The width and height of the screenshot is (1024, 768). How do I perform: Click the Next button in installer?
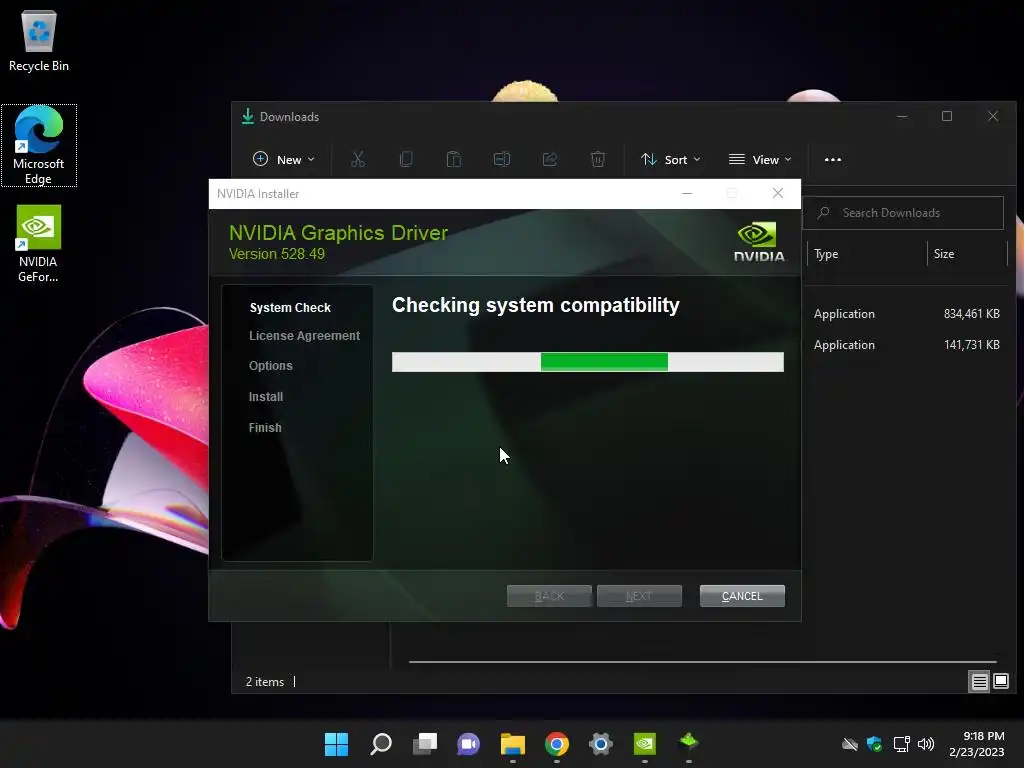[x=639, y=596]
